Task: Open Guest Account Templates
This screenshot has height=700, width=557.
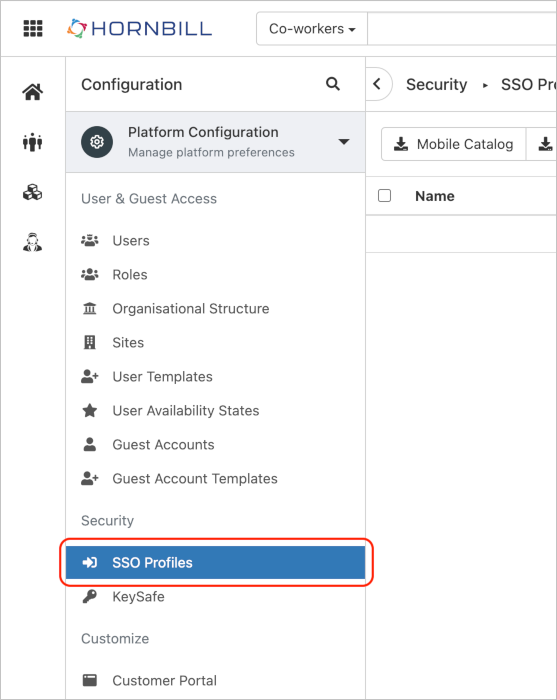Action: click(x=216, y=479)
